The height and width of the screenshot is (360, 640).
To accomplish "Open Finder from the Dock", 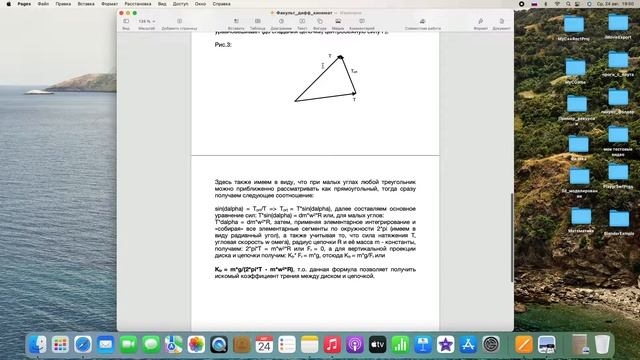I will tap(38, 344).
